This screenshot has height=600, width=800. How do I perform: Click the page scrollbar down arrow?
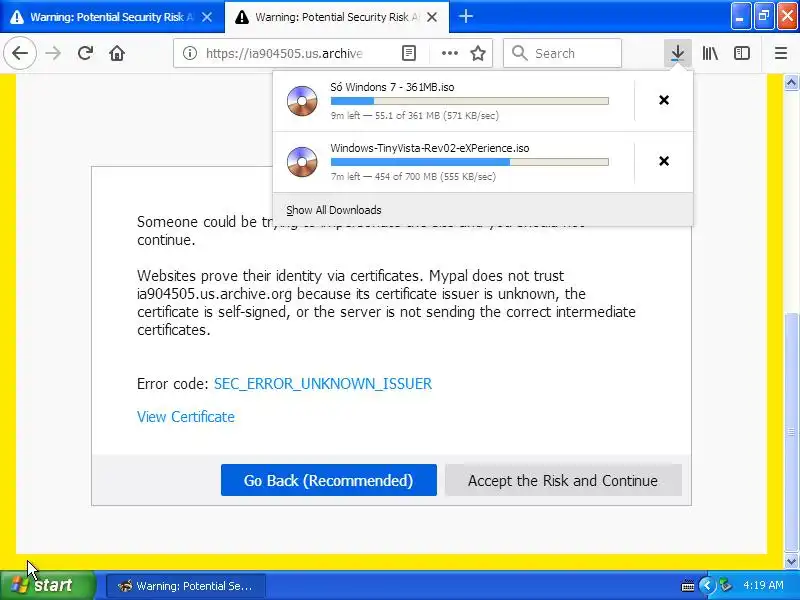click(x=791, y=561)
